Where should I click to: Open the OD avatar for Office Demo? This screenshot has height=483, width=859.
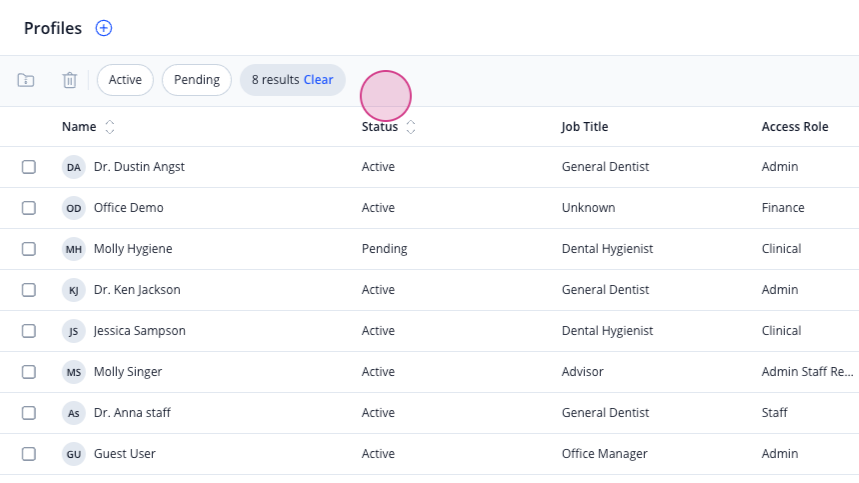(x=73, y=208)
